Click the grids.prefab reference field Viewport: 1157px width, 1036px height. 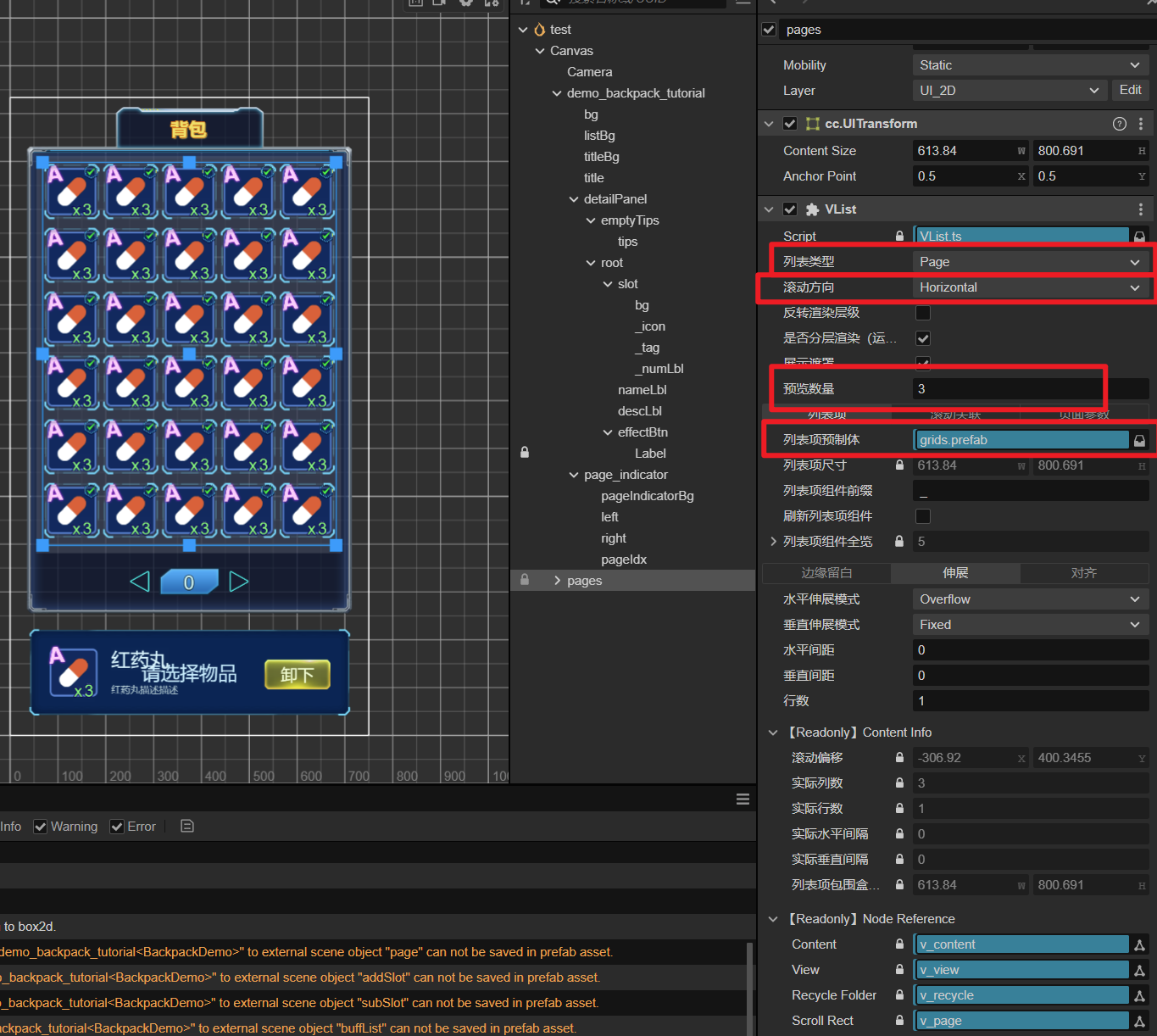pyautogui.click(x=1021, y=440)
